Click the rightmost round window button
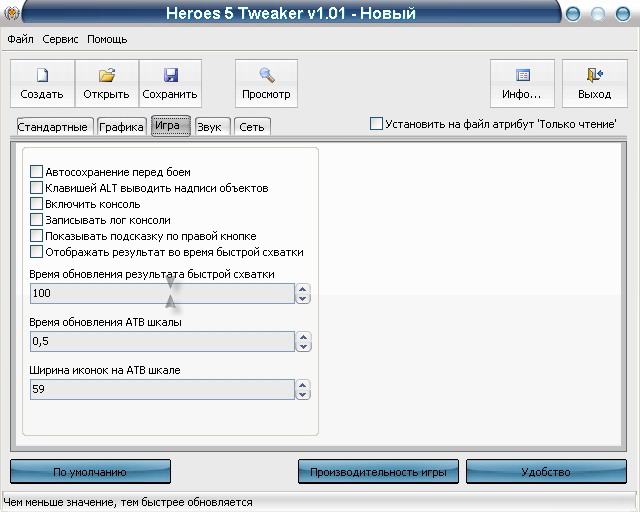The image size is (640, 512). coord(622,14)
